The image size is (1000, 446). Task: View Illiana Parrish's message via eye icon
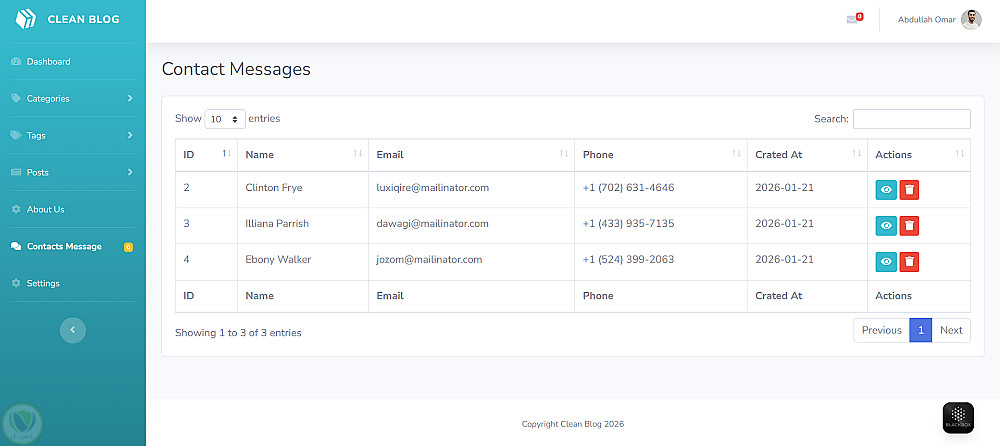(x=886, y=225)
